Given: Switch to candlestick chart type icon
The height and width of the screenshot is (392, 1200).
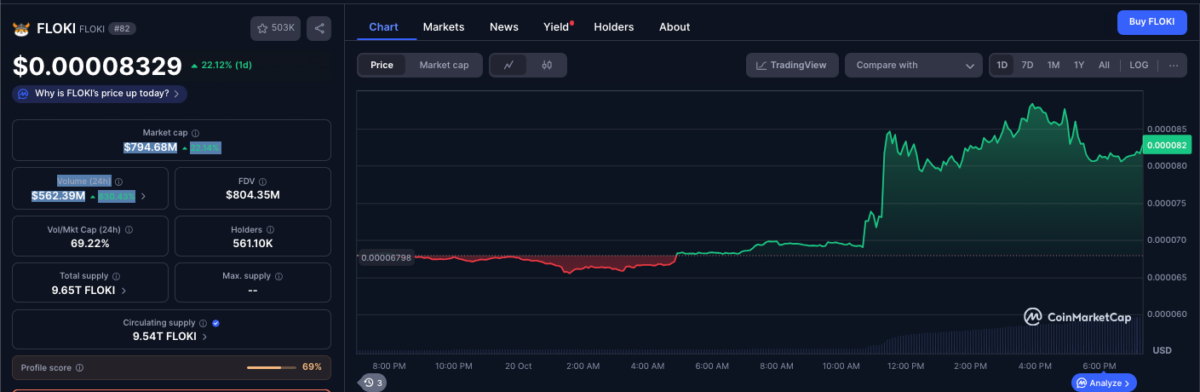Looking at the screenshot, I should tap(547, 65).
